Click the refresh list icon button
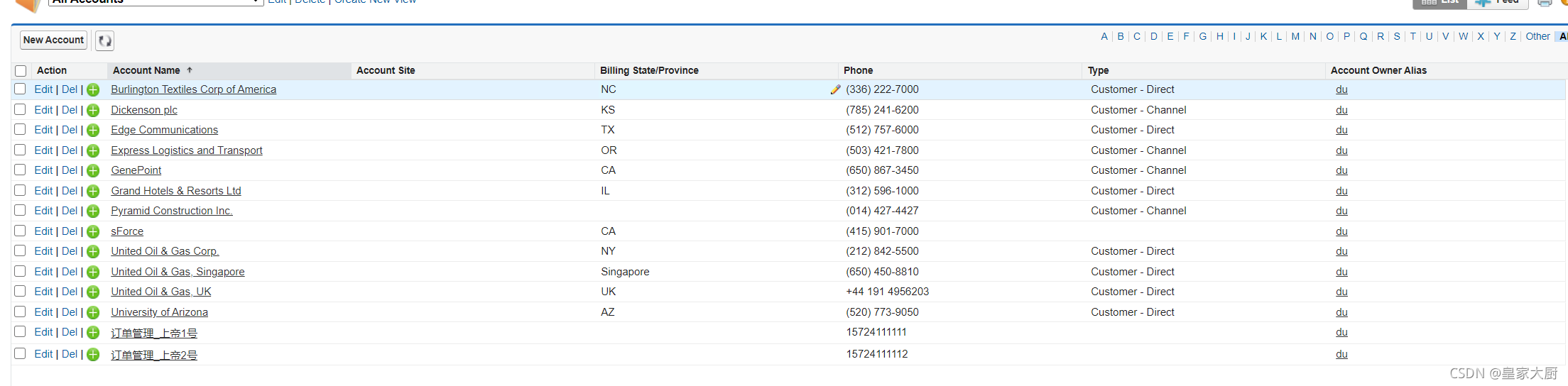 104,40
